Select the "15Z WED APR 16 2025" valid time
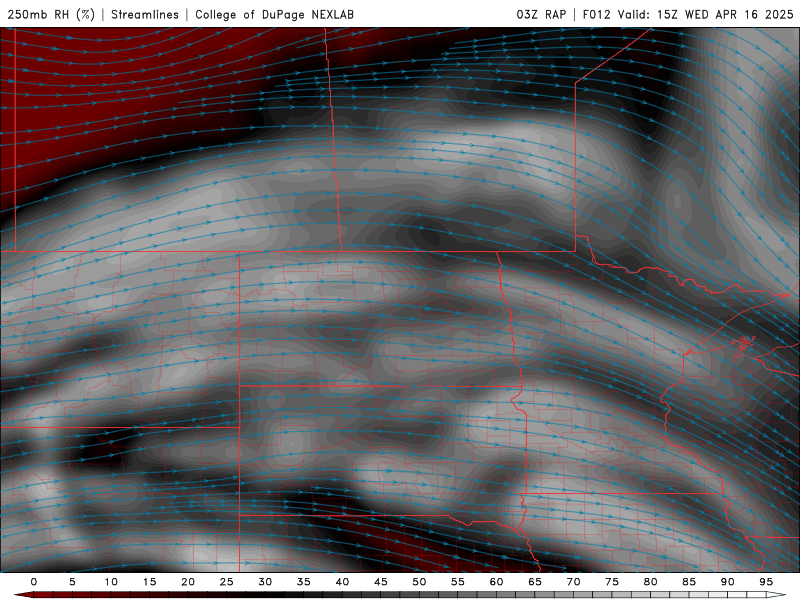Screen dimensions: 800x600 tap(725, 14)
